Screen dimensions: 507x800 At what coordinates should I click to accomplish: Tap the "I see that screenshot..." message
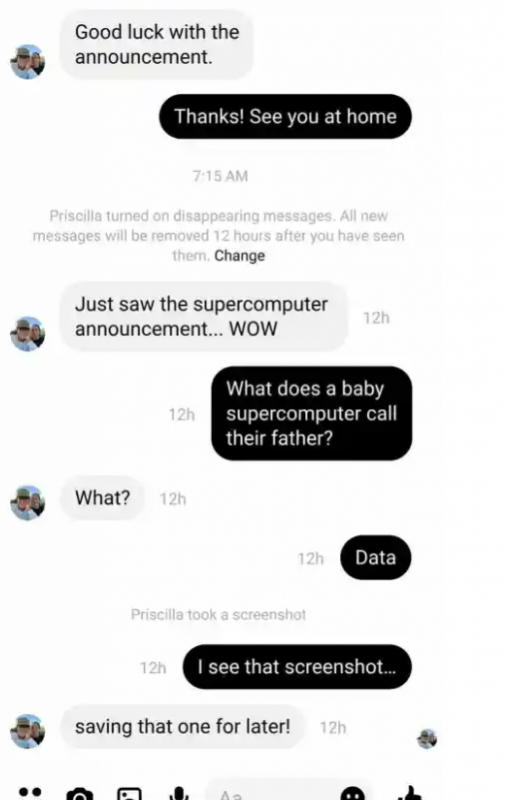pyautogui.click(x=297, y=667)
